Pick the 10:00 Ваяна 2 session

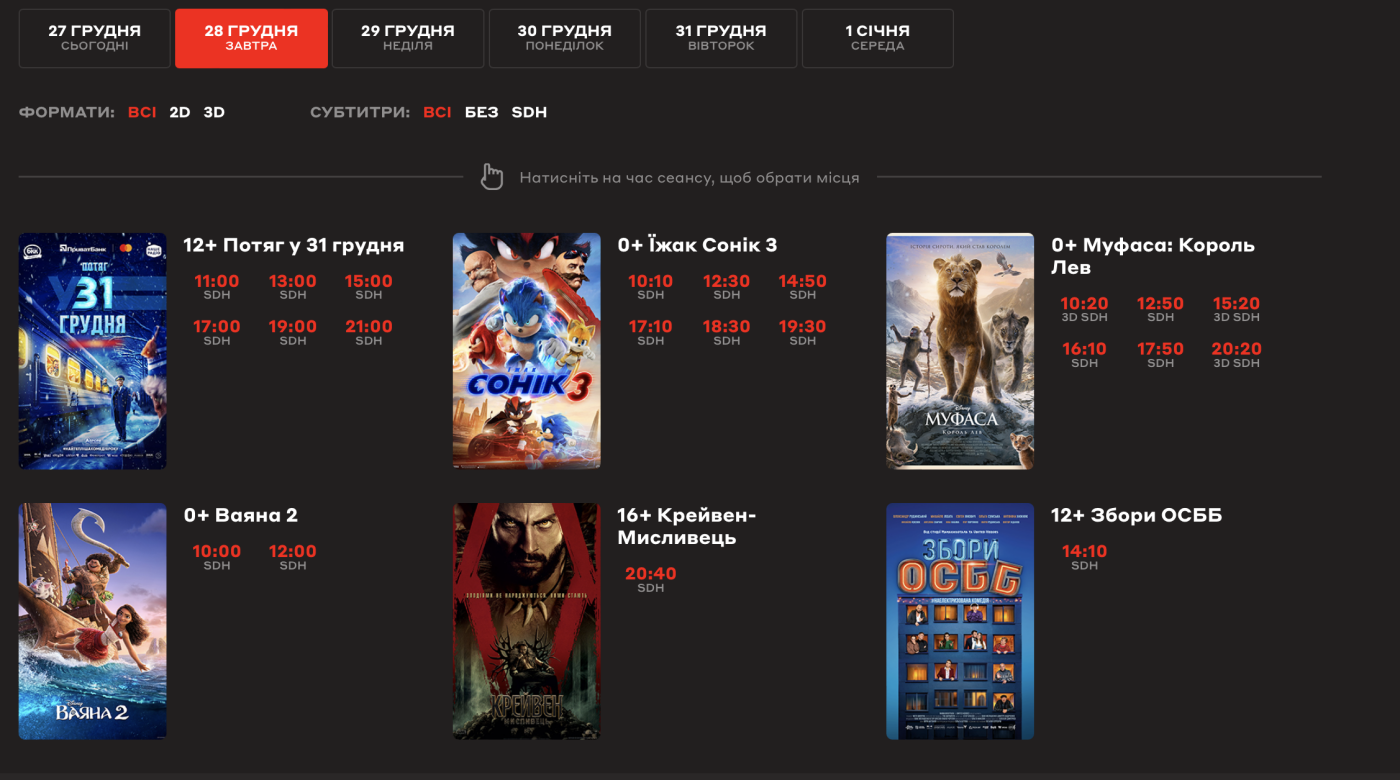[217, 557]
